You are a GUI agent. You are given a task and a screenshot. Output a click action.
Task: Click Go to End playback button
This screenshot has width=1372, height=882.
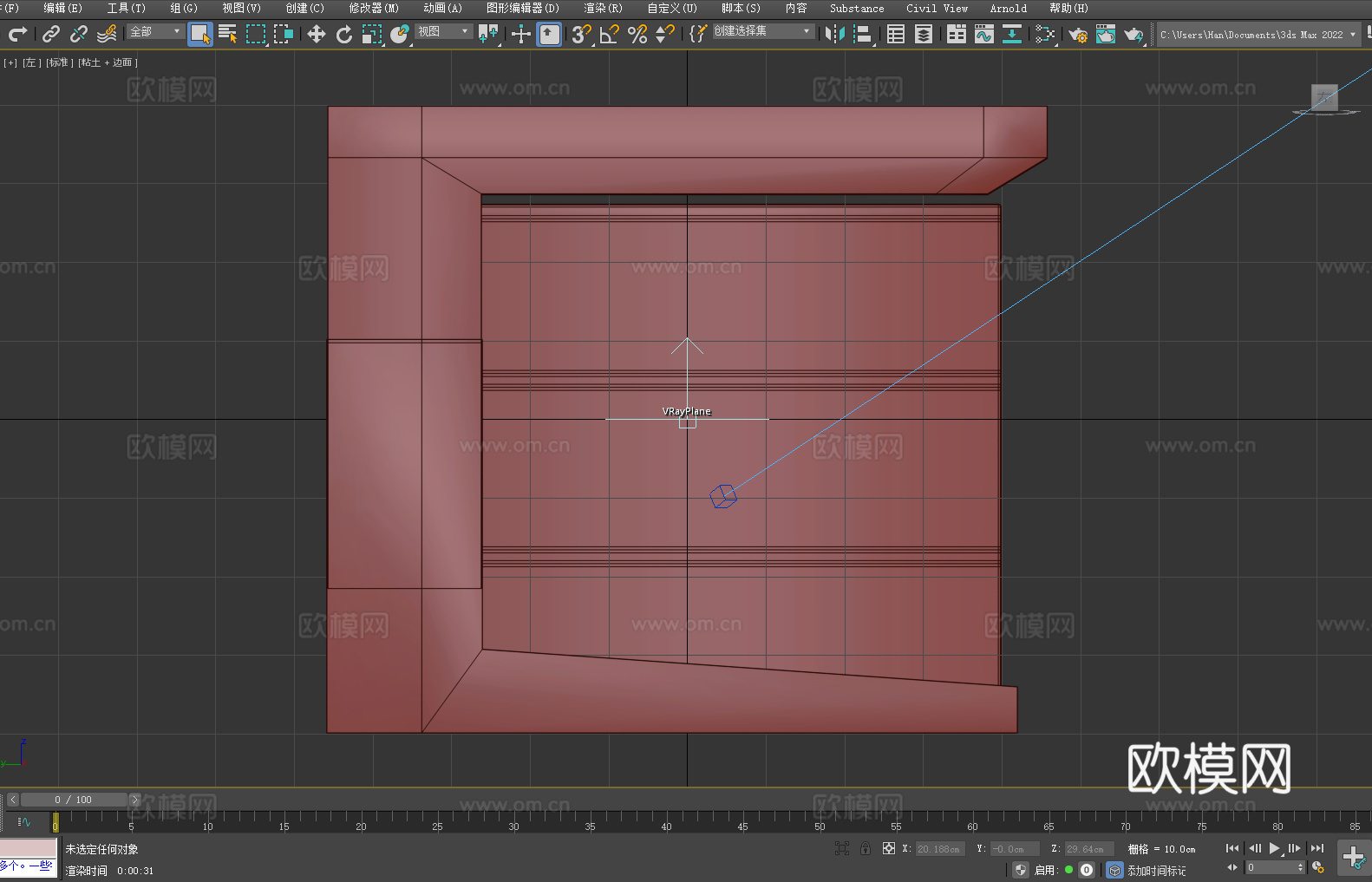pos(1317,848)
